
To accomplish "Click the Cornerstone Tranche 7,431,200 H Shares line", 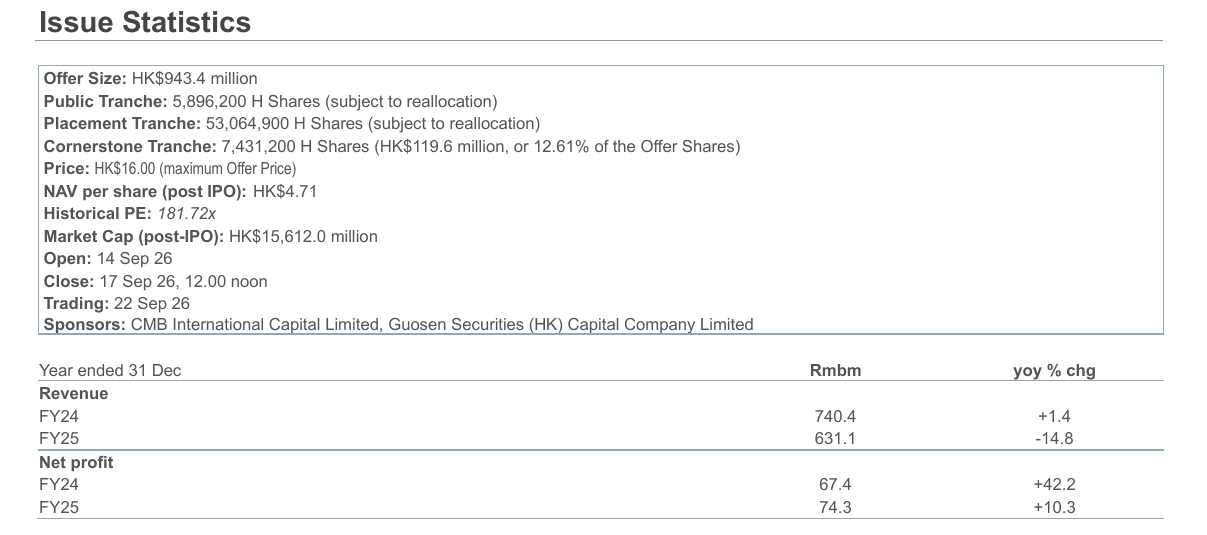I will [x=392, y=147].
